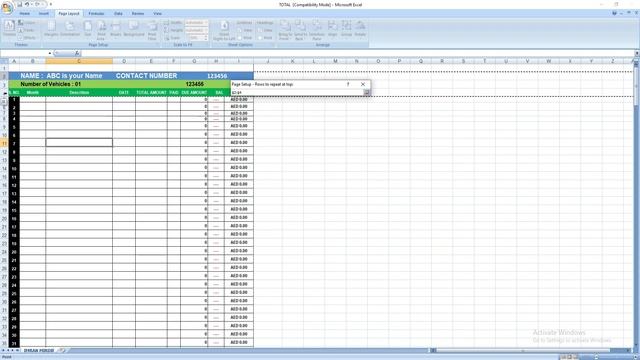Click Sheet Right-to-Left icon
The width and height of the screenshot is (640, 360).
pos(224,29)
